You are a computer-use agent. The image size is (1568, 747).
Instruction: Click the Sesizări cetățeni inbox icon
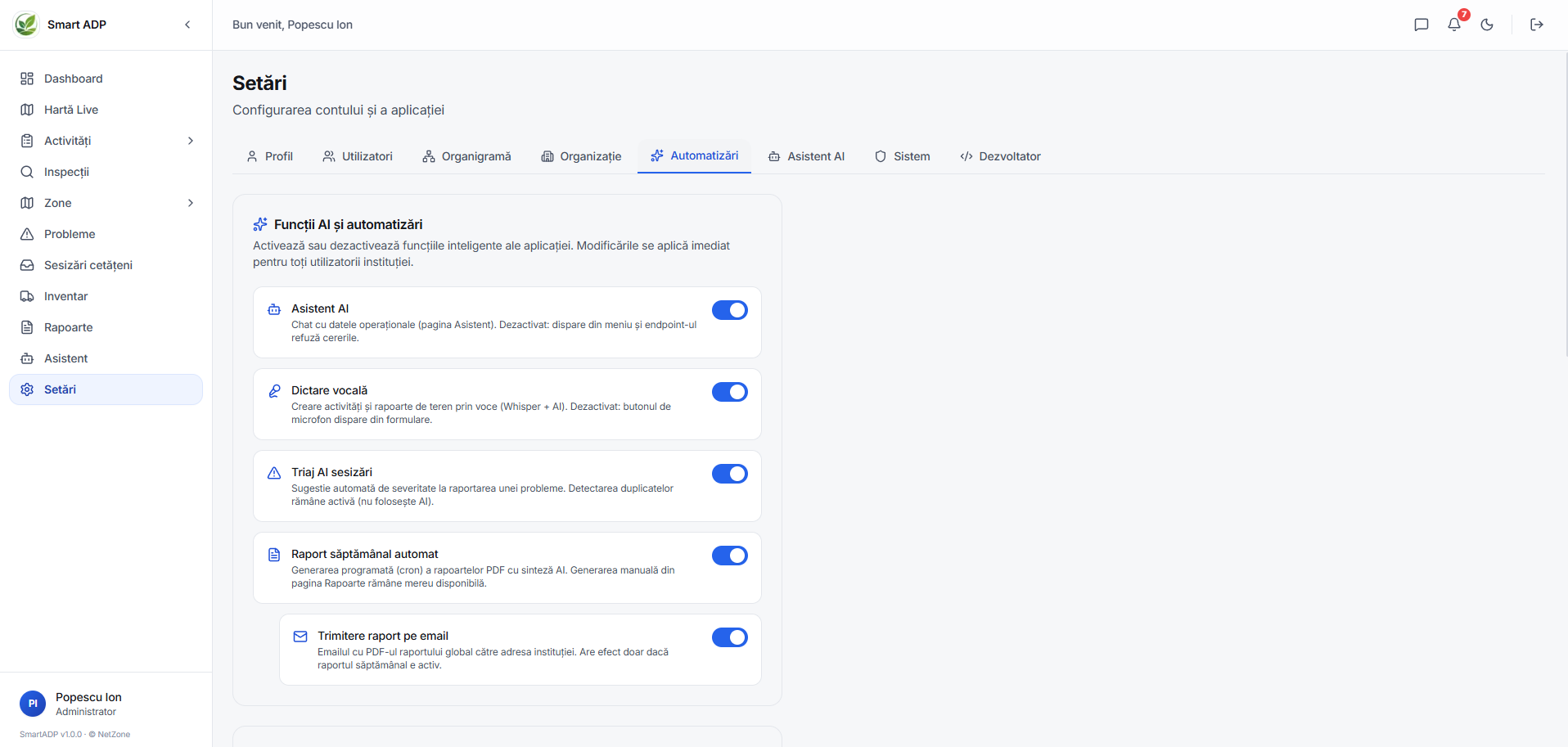[x=27, y=265]
